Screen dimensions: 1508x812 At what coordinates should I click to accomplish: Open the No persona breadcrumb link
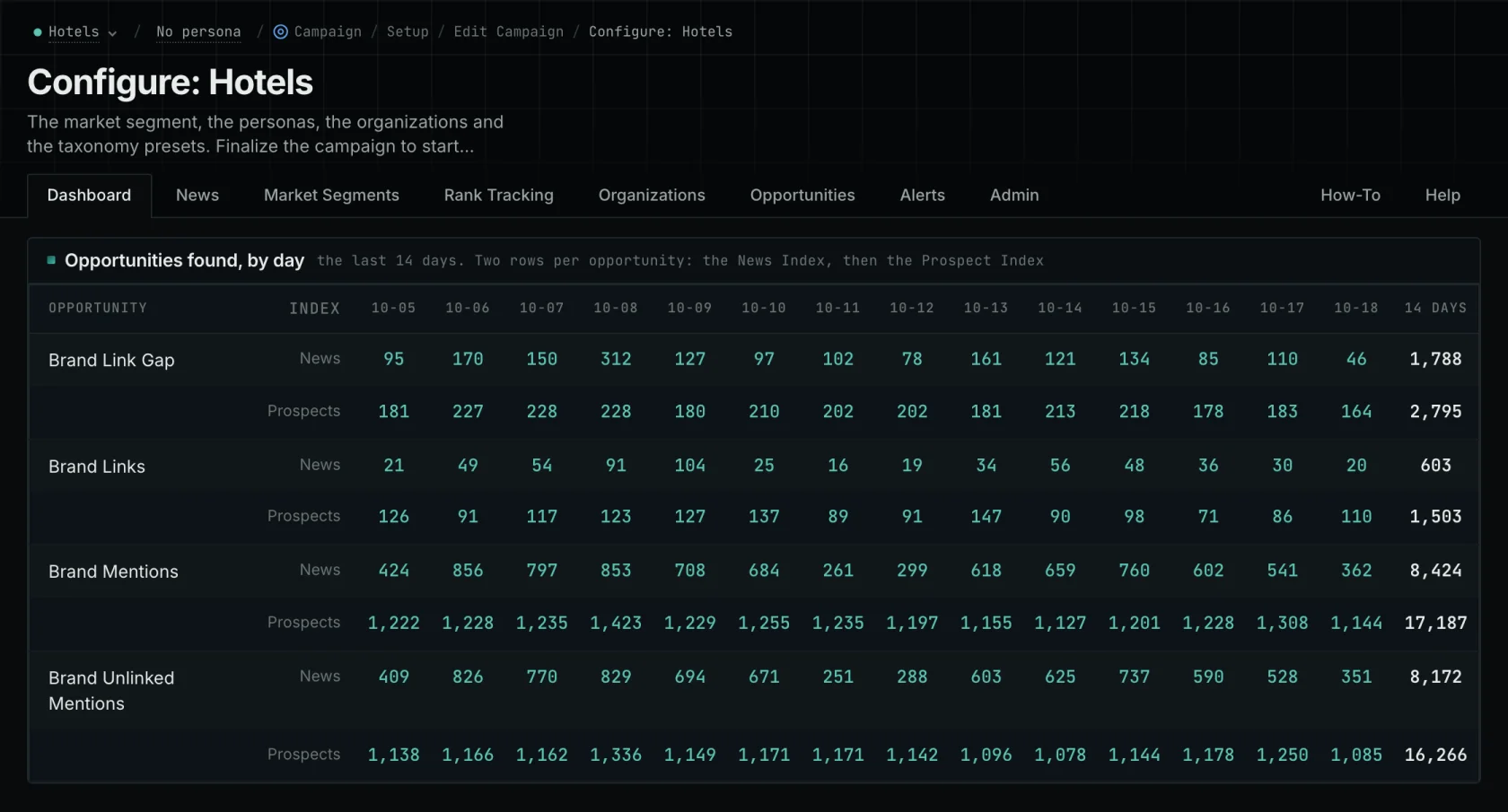tap(198, 32)
